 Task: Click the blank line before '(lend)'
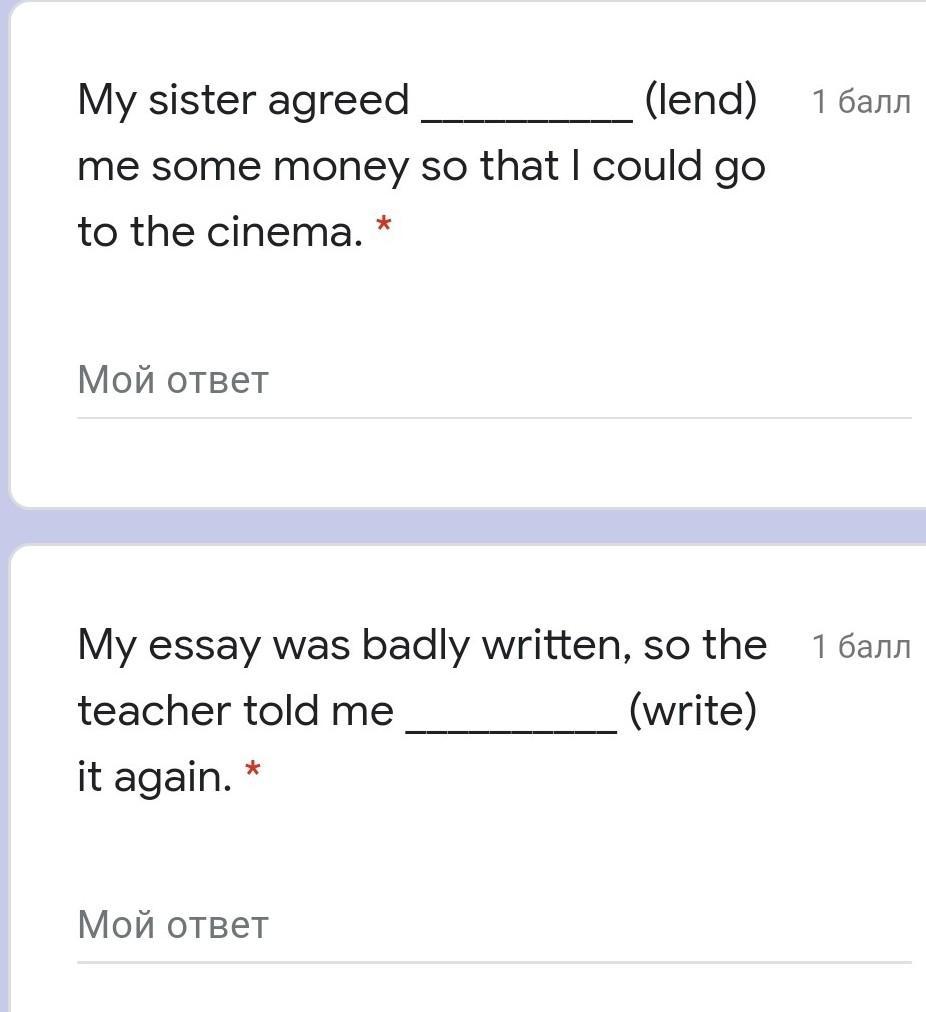click(x=527, y=119)
